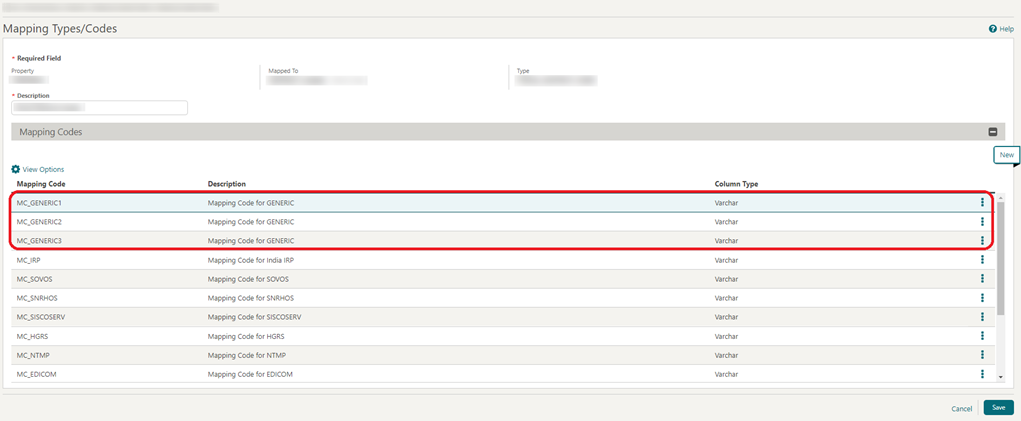The image size is (1021, 421).
Task: Sort by Column Type header
Action: [x=736, y=185]
